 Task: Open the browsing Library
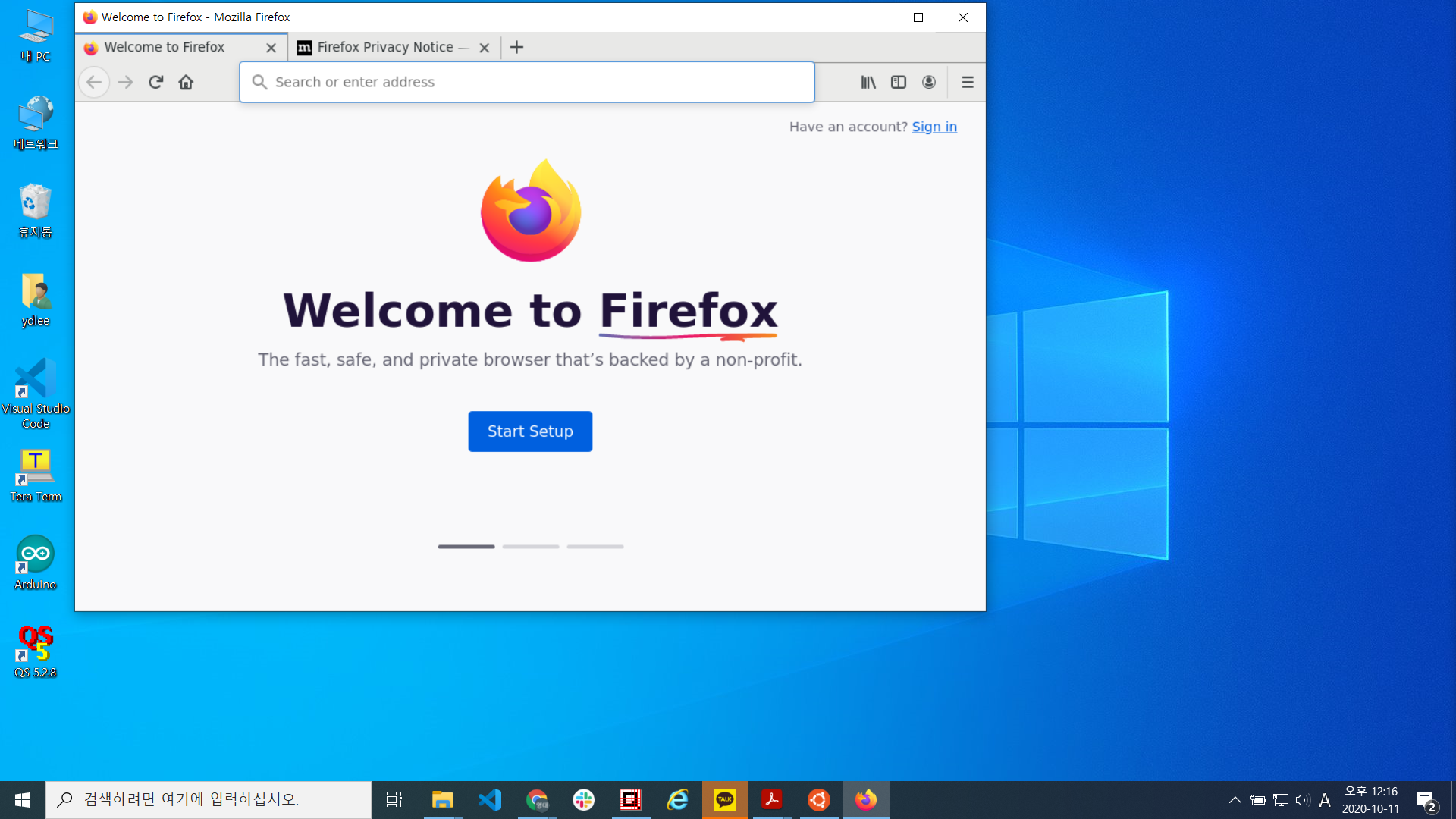(x=868, y=82)
